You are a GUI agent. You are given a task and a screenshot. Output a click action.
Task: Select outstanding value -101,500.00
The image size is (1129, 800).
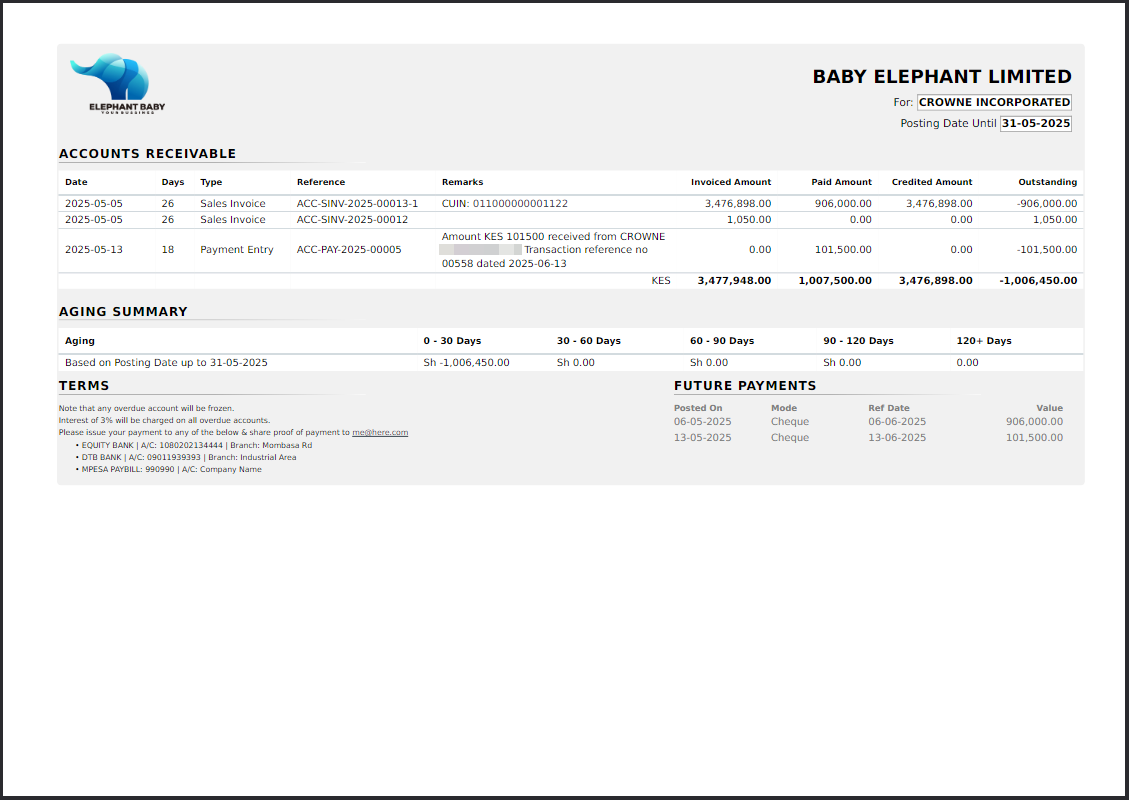(x=1047, y=250)
